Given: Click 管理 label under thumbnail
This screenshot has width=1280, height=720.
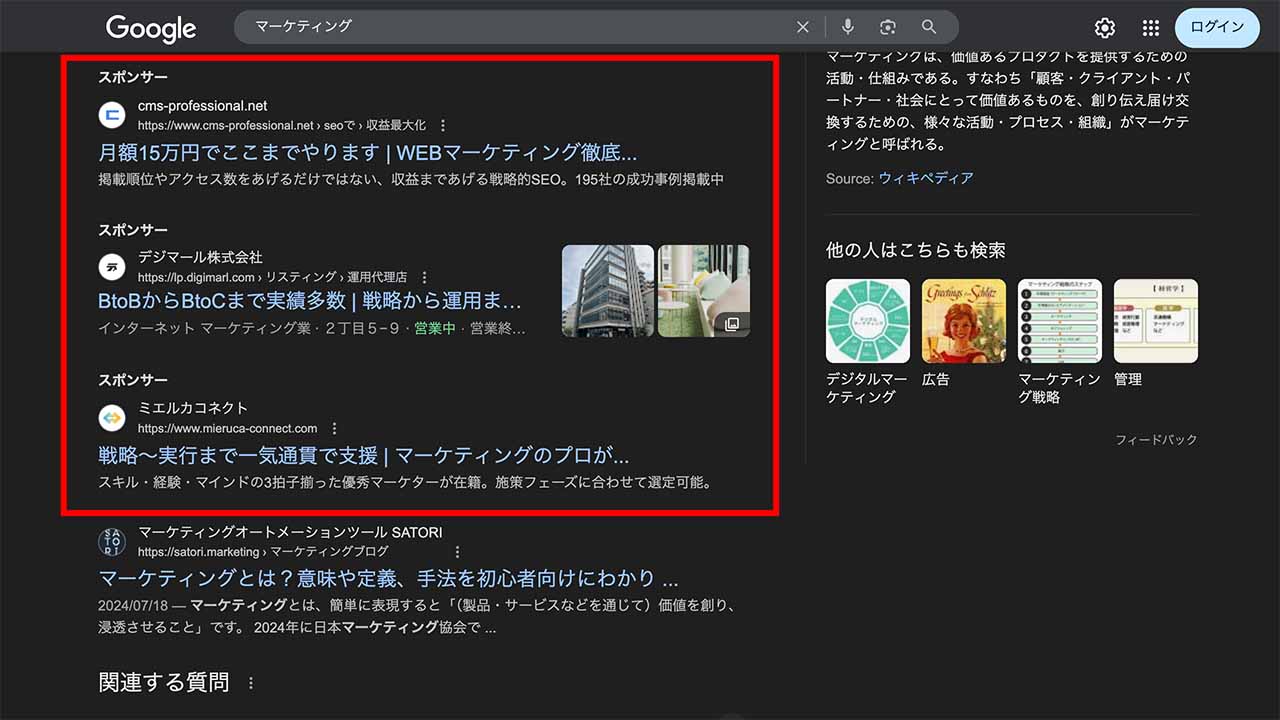Looking at the screenshot, I should (x=1128, y=379).
